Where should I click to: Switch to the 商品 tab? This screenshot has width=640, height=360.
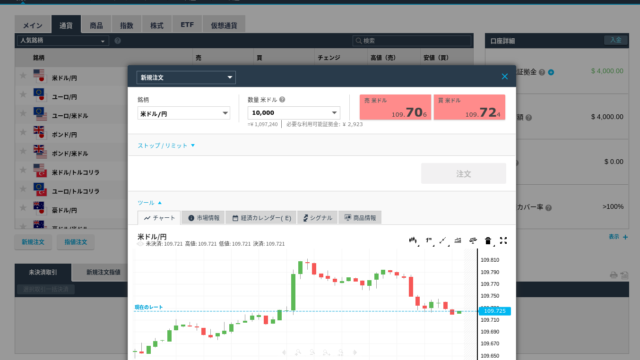tap(96, 25)
